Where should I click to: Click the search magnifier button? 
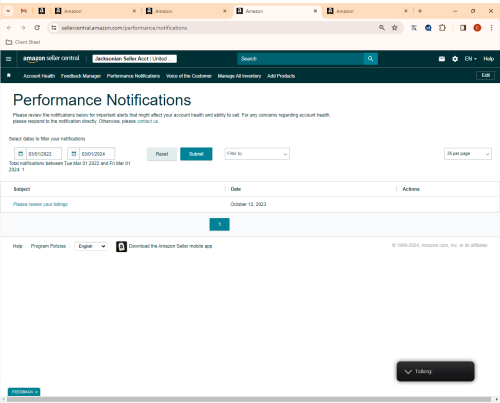point(370,59)
